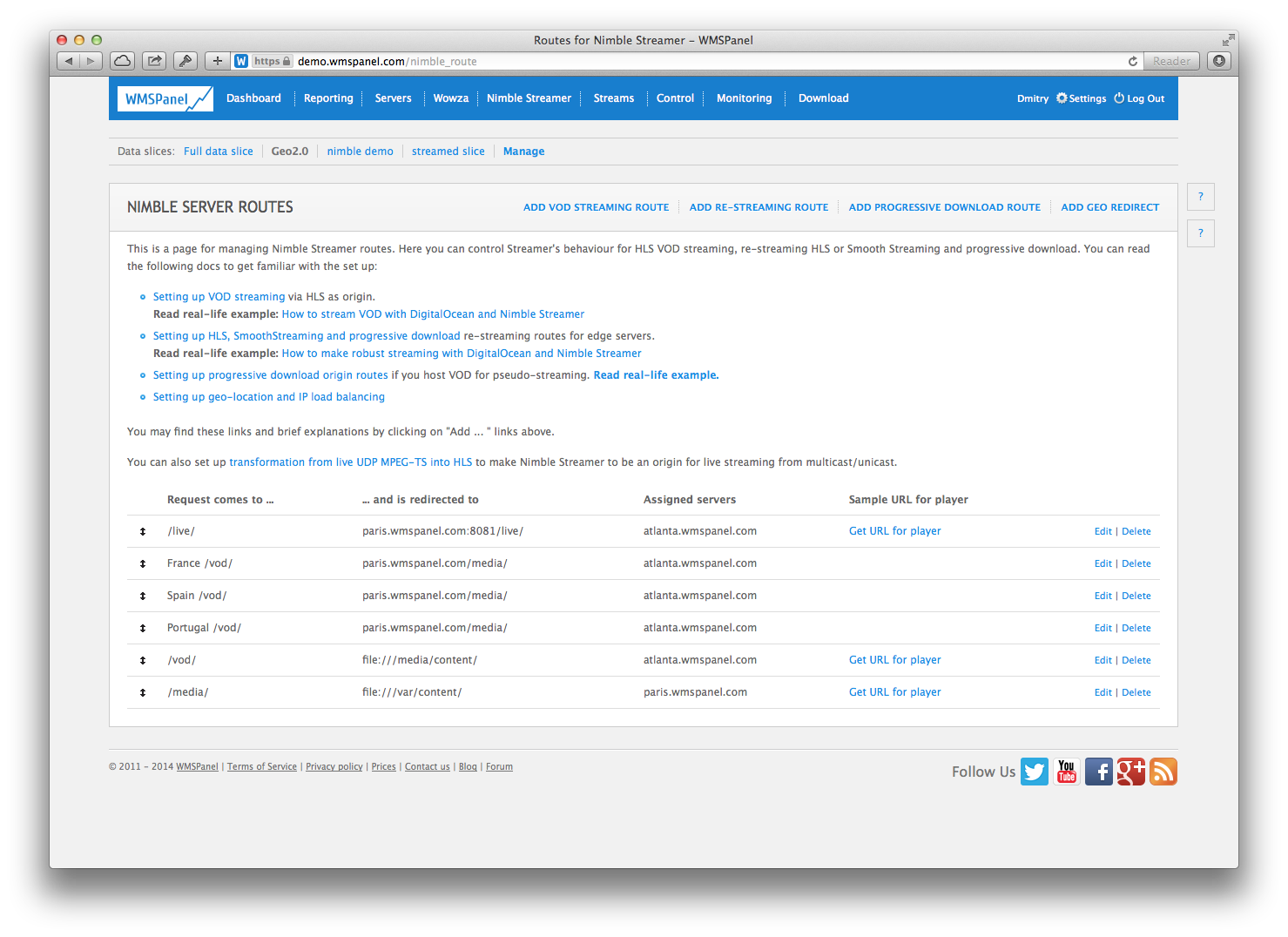Click the reorder arrows beside /live/ route

point(143,530)
